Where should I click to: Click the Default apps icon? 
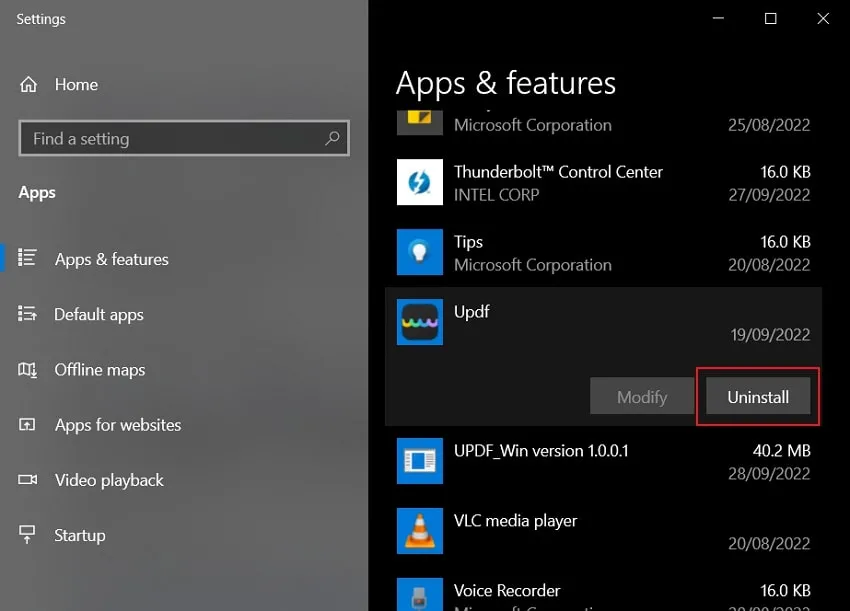coord(27,313)
